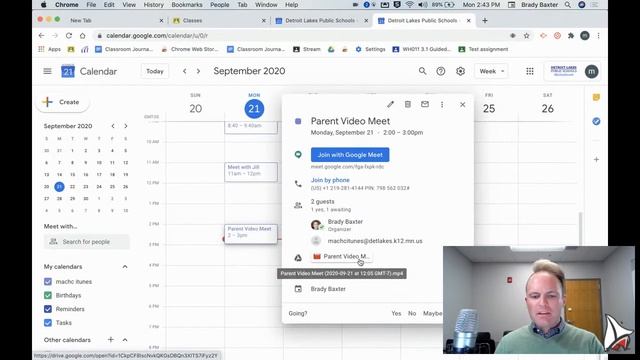Open Chrome extensions puzzle icon
The width and height of the screenshot is (640, 360).
click(571, 36)
